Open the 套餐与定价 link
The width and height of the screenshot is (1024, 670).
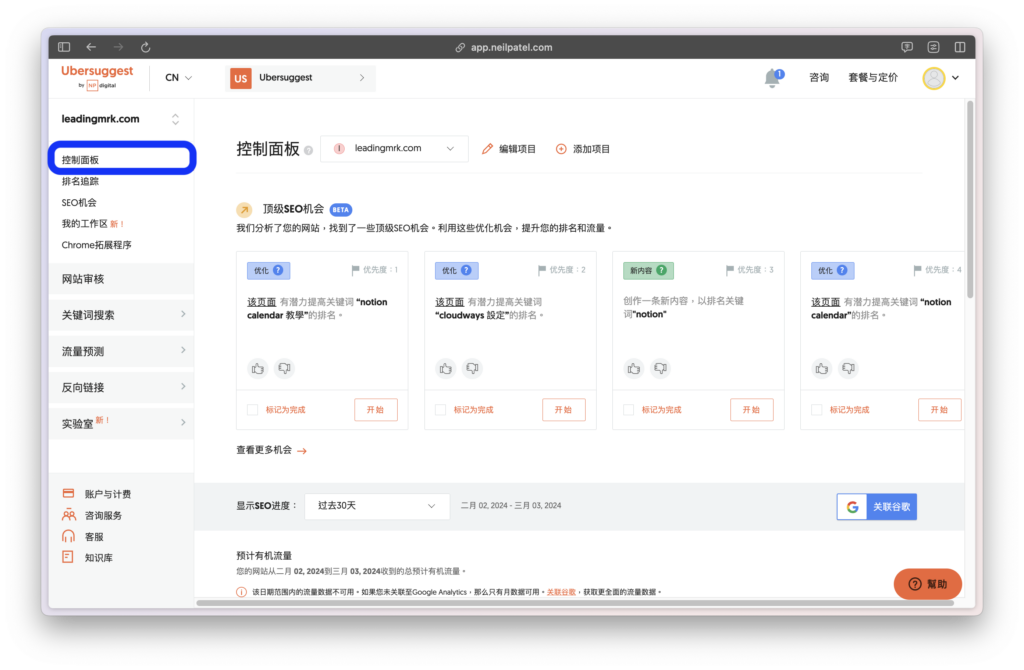point(873,78)
